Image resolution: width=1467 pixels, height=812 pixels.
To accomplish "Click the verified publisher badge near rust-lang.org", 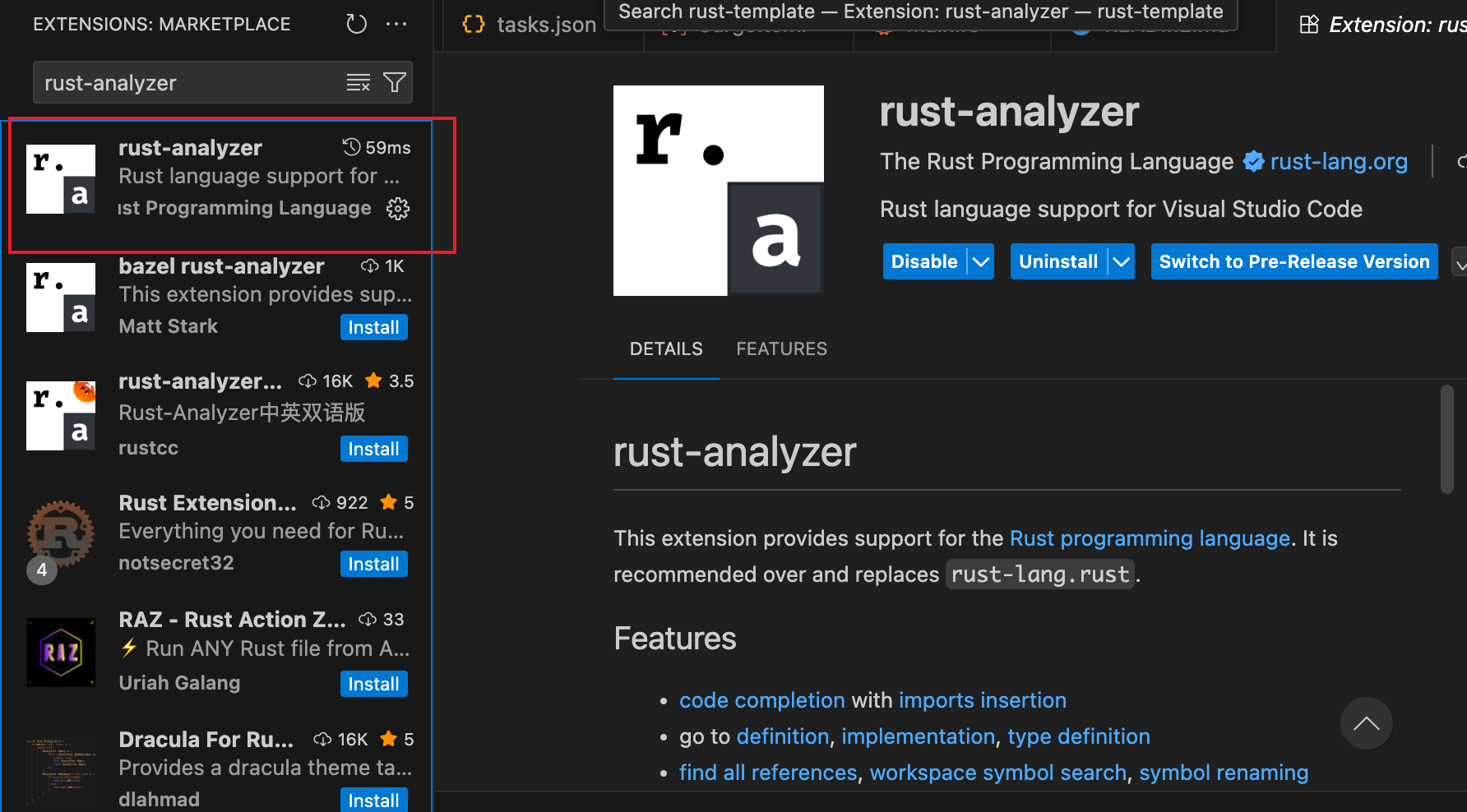I will pyautogui.click(x=1253, y=161).
